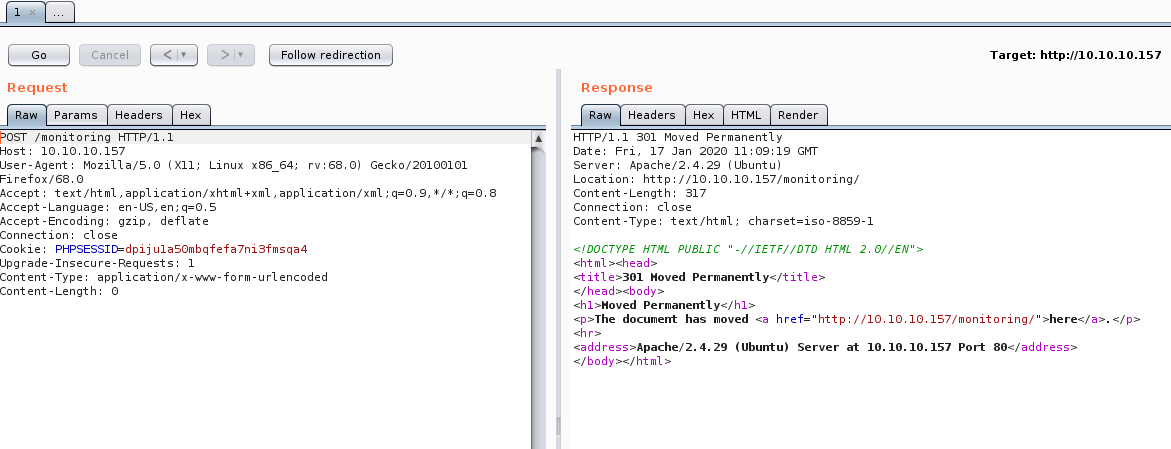Viewport: 1171px width, 449px height.
Task: Click the Response heading
Action: 617,87
